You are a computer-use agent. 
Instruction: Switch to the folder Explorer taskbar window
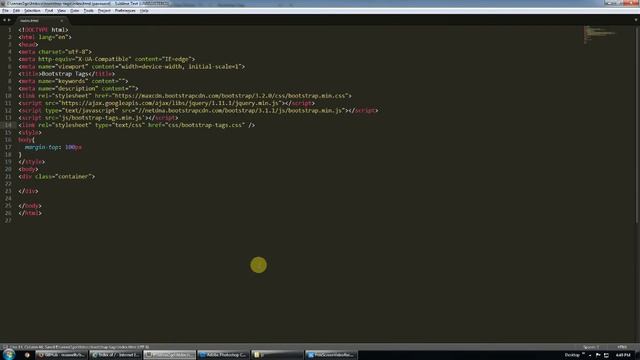coord(277,355)
